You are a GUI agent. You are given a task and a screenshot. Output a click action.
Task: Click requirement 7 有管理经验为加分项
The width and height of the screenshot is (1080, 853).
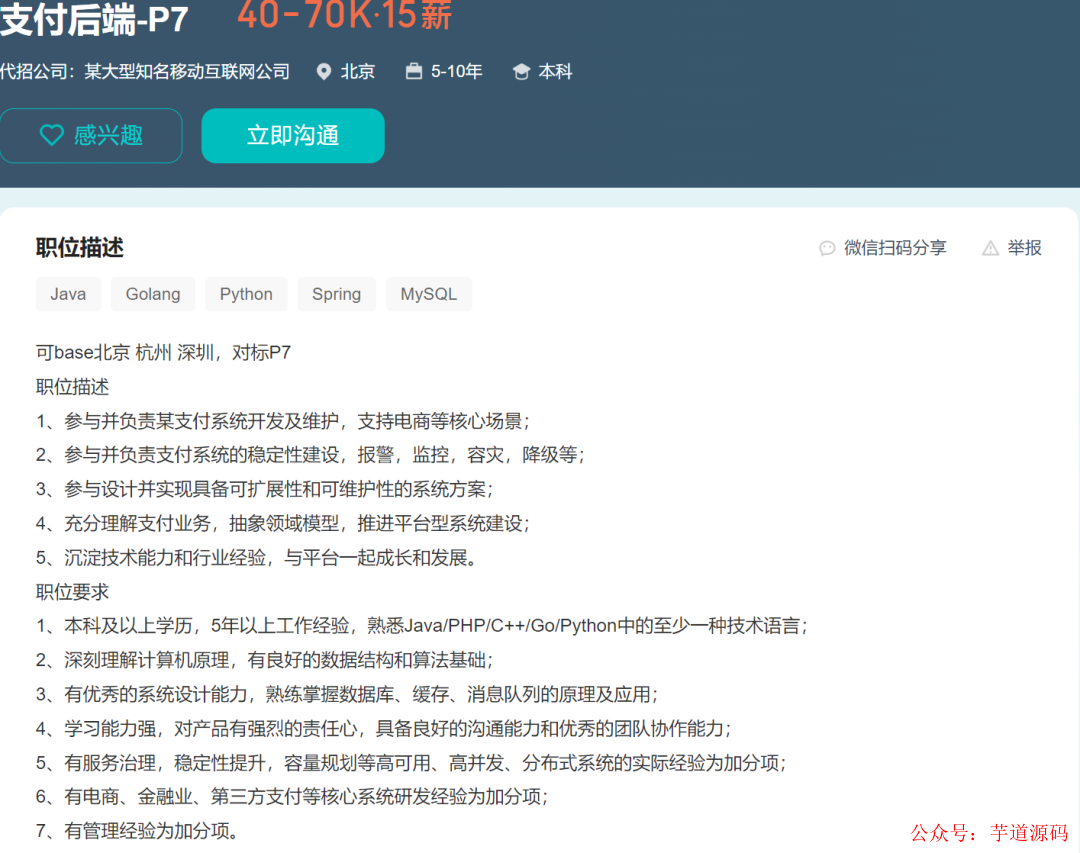137,831
